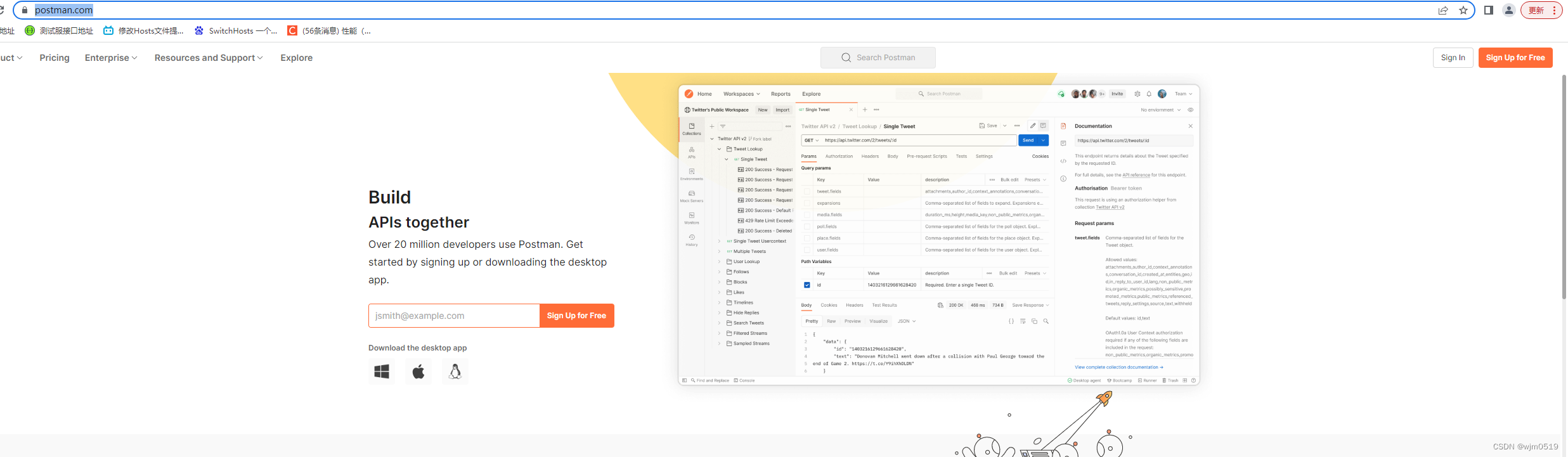Viewport: 1568px width, 457px height.
Task: Click the share page icon in address bar
Action: point(1443,10)
